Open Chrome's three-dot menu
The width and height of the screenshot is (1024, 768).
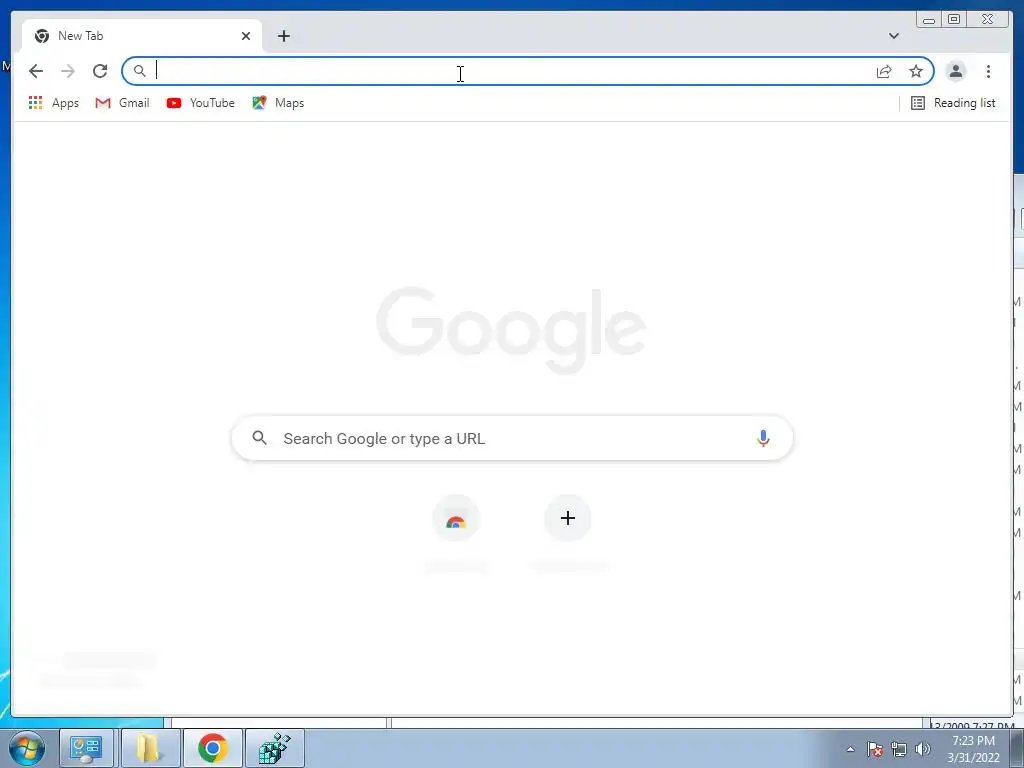988,71
